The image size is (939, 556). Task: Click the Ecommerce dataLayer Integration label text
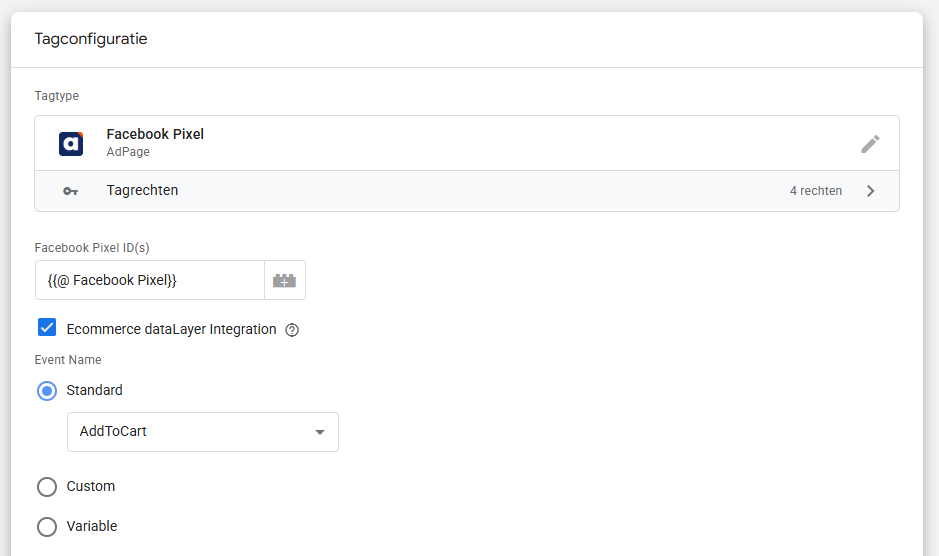171,329
